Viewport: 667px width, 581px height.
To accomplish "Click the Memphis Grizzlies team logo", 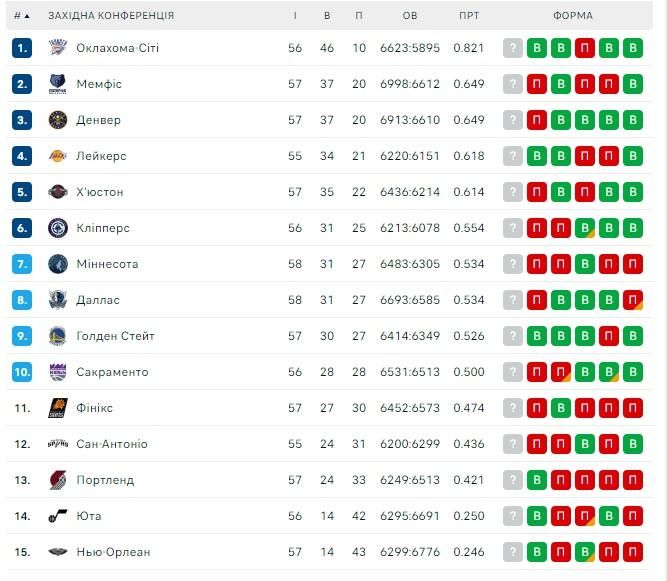I will pyautogui.click(x=57, y=84).
